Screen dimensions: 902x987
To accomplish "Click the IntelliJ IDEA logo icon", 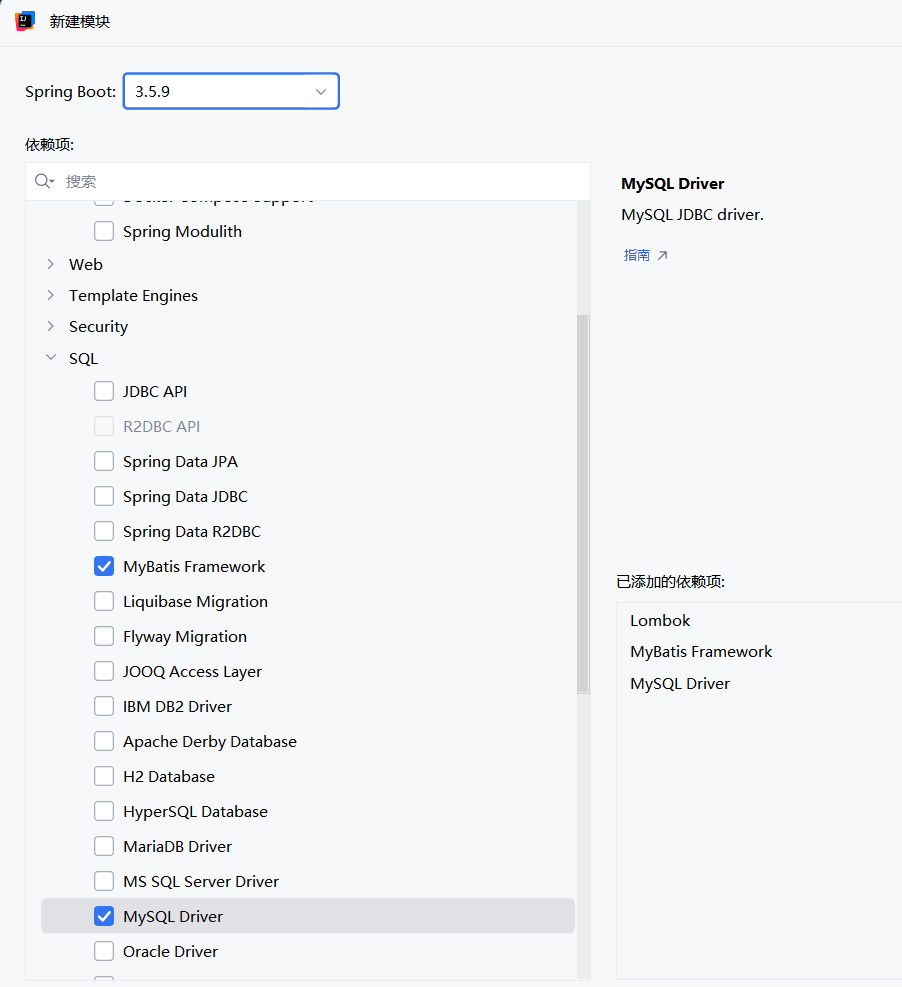I will click(25, 21).
